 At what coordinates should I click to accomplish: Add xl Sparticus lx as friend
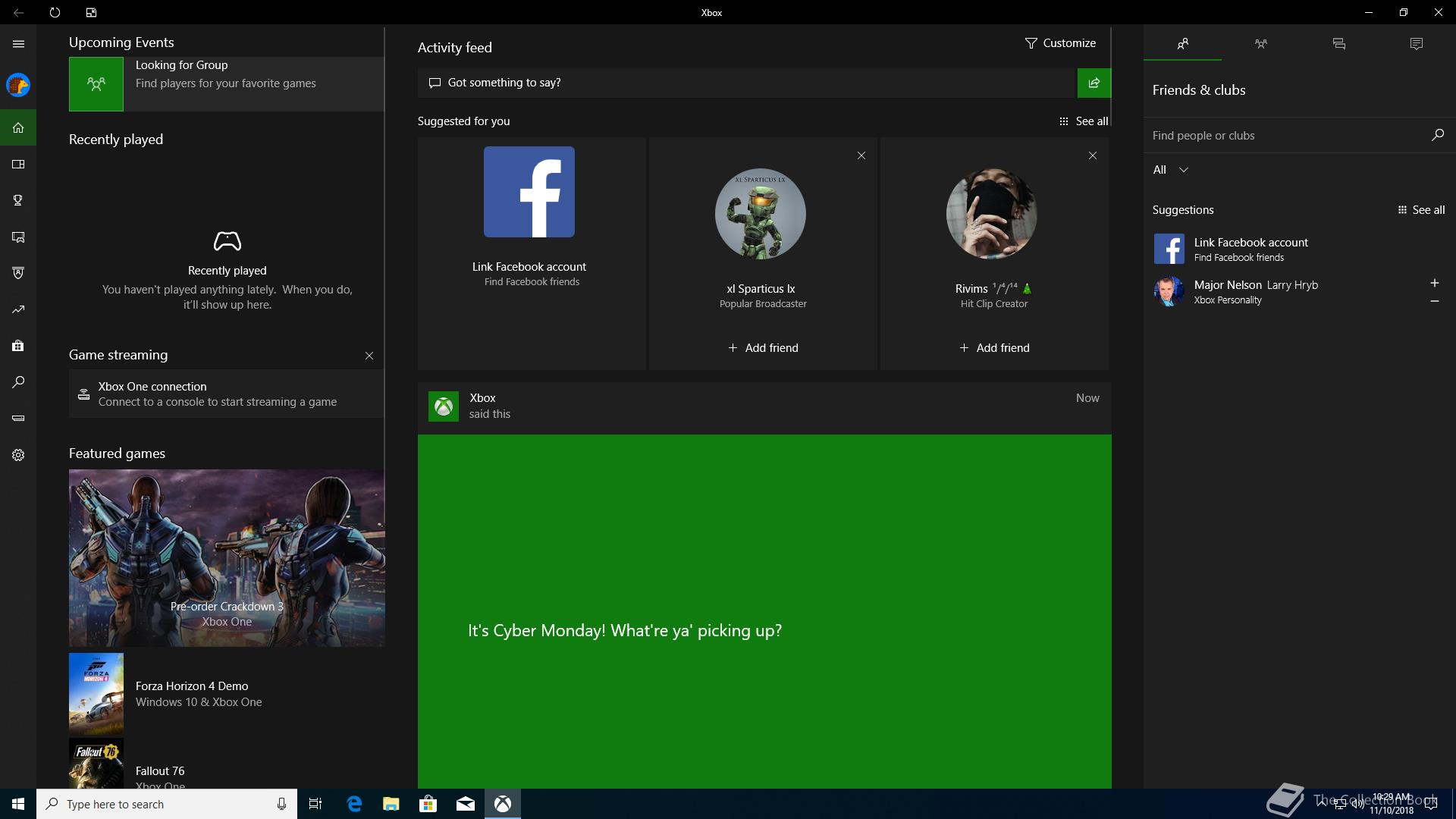coord(763,348)
